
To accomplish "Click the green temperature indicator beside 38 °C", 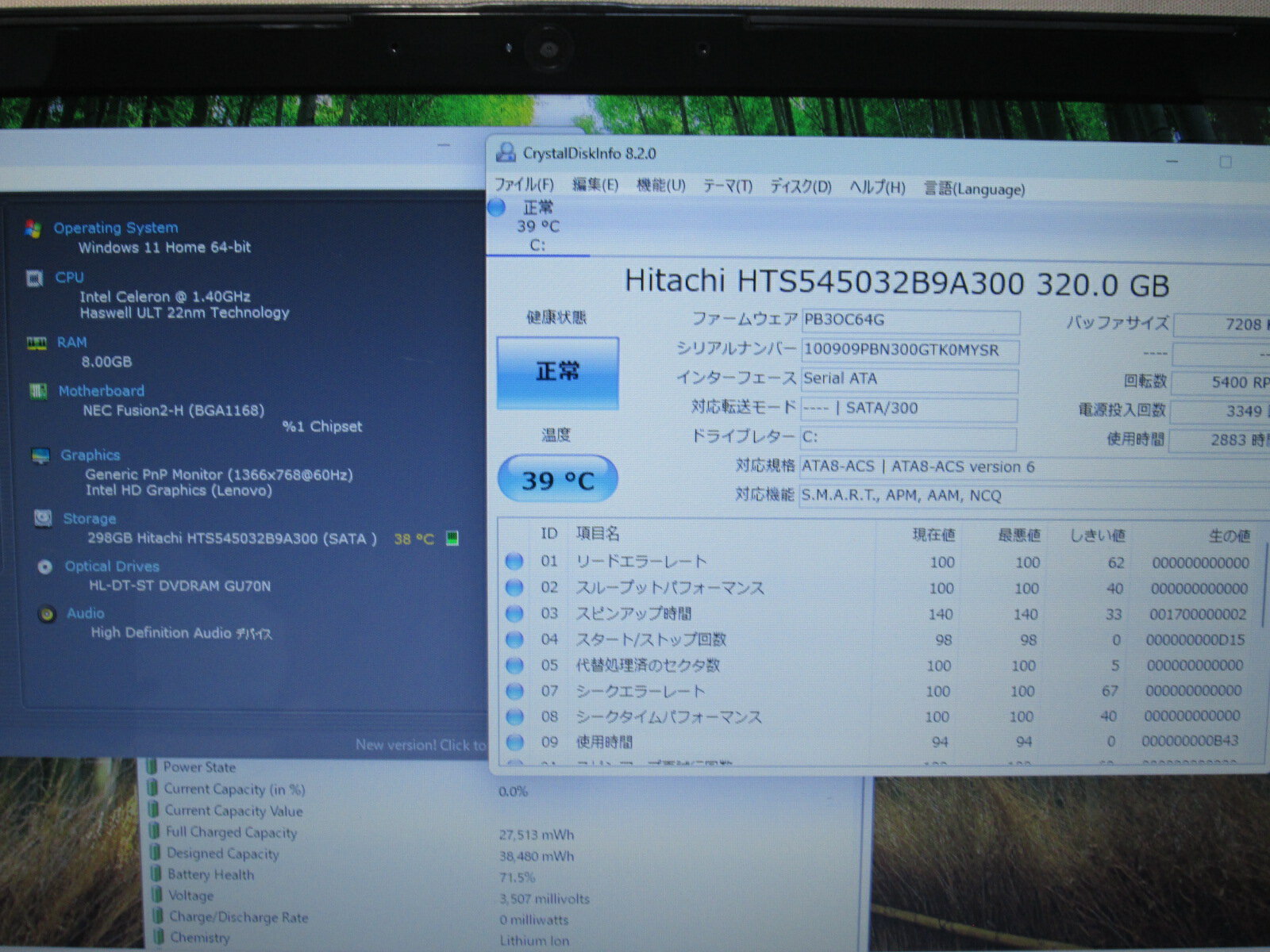I will 452,539.
